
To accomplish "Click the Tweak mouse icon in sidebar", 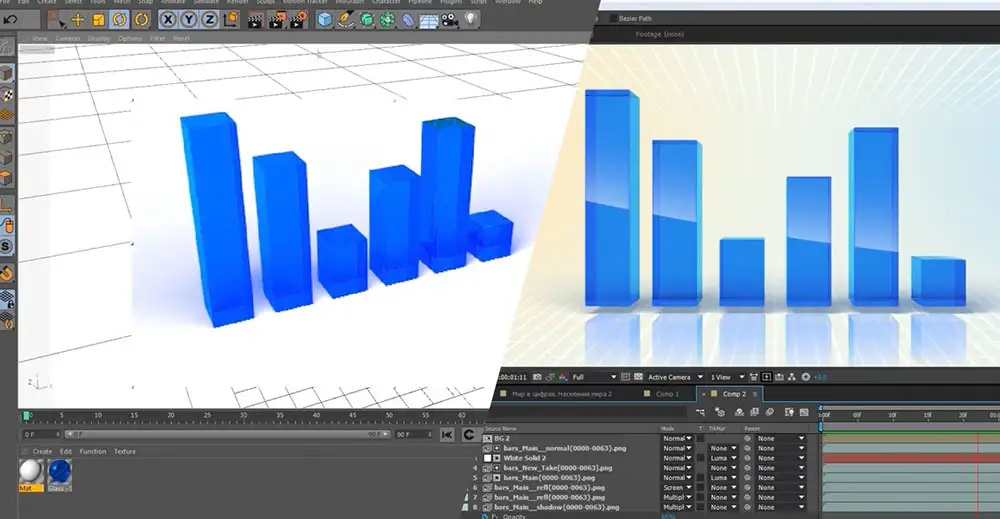I will pyautogui.click(x=6, y=225).
